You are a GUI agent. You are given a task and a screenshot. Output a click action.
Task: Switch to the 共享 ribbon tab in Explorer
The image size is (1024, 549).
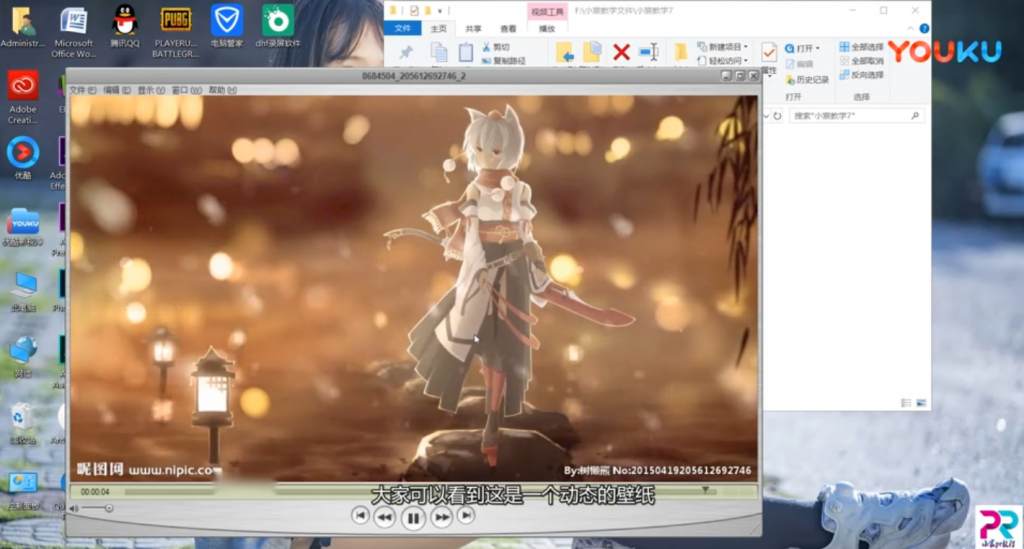point(473,29)
